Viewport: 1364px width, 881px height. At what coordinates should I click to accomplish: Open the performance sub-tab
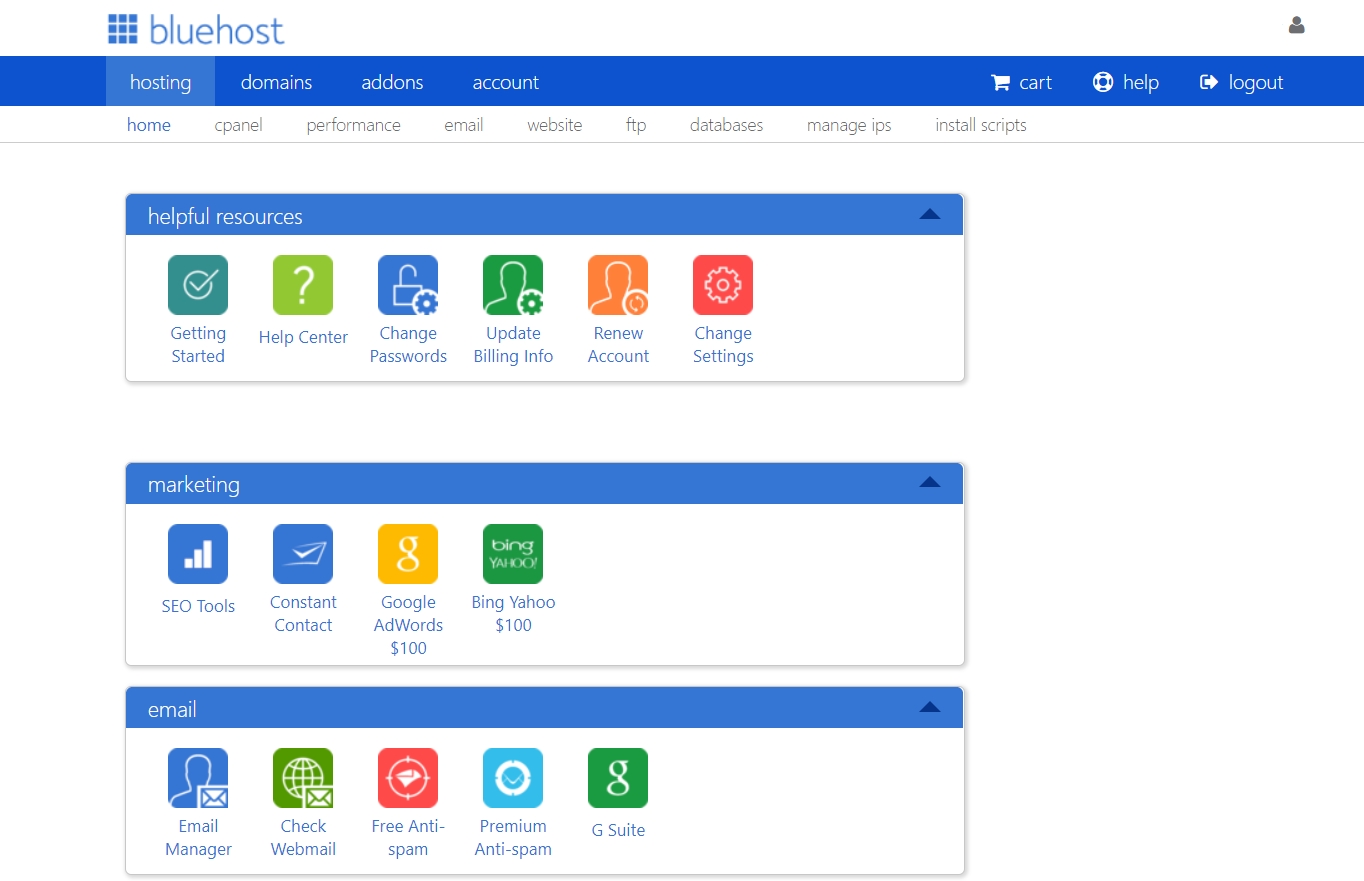coord(354,125)
